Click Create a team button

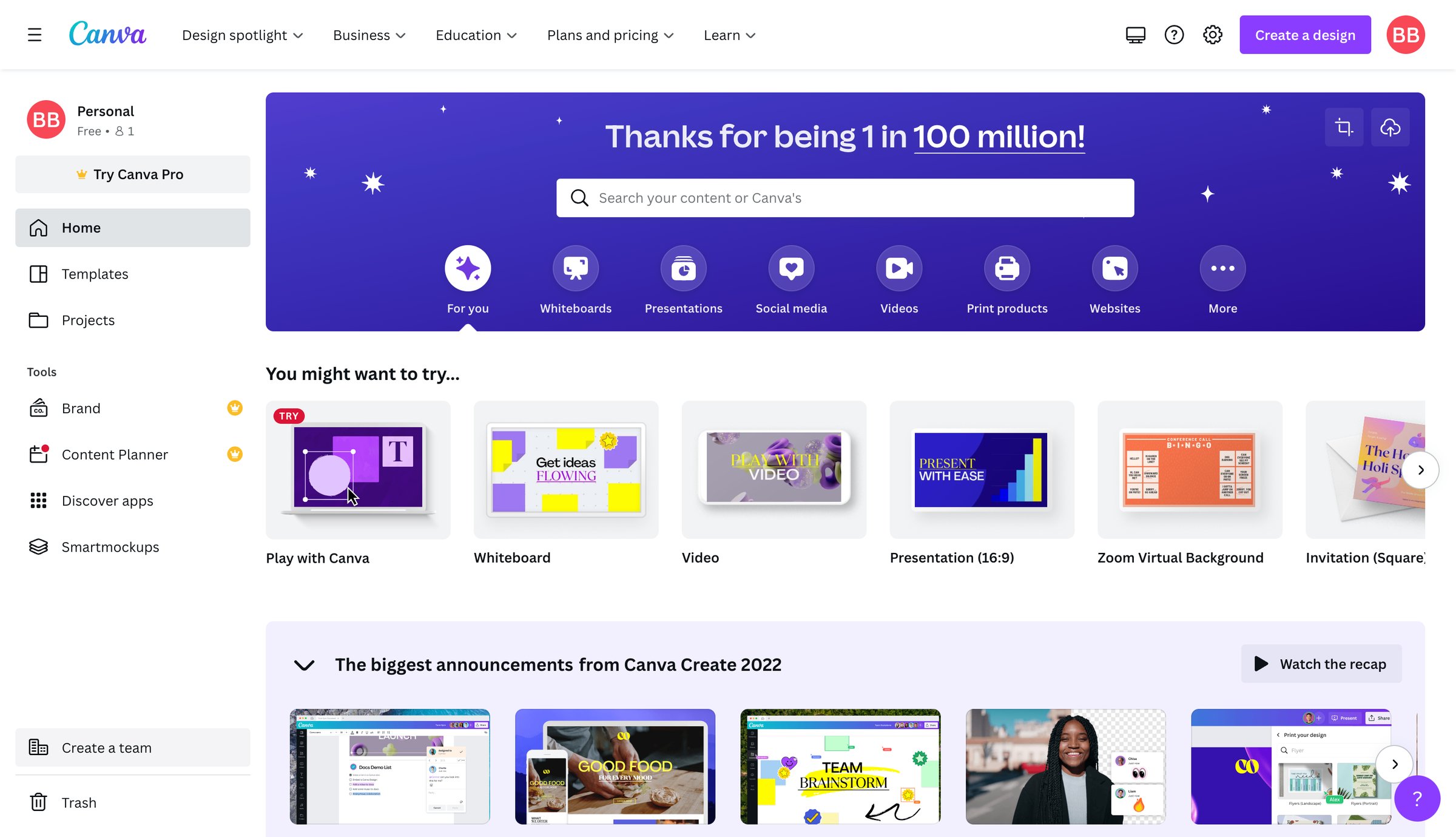tap(133, 747)
